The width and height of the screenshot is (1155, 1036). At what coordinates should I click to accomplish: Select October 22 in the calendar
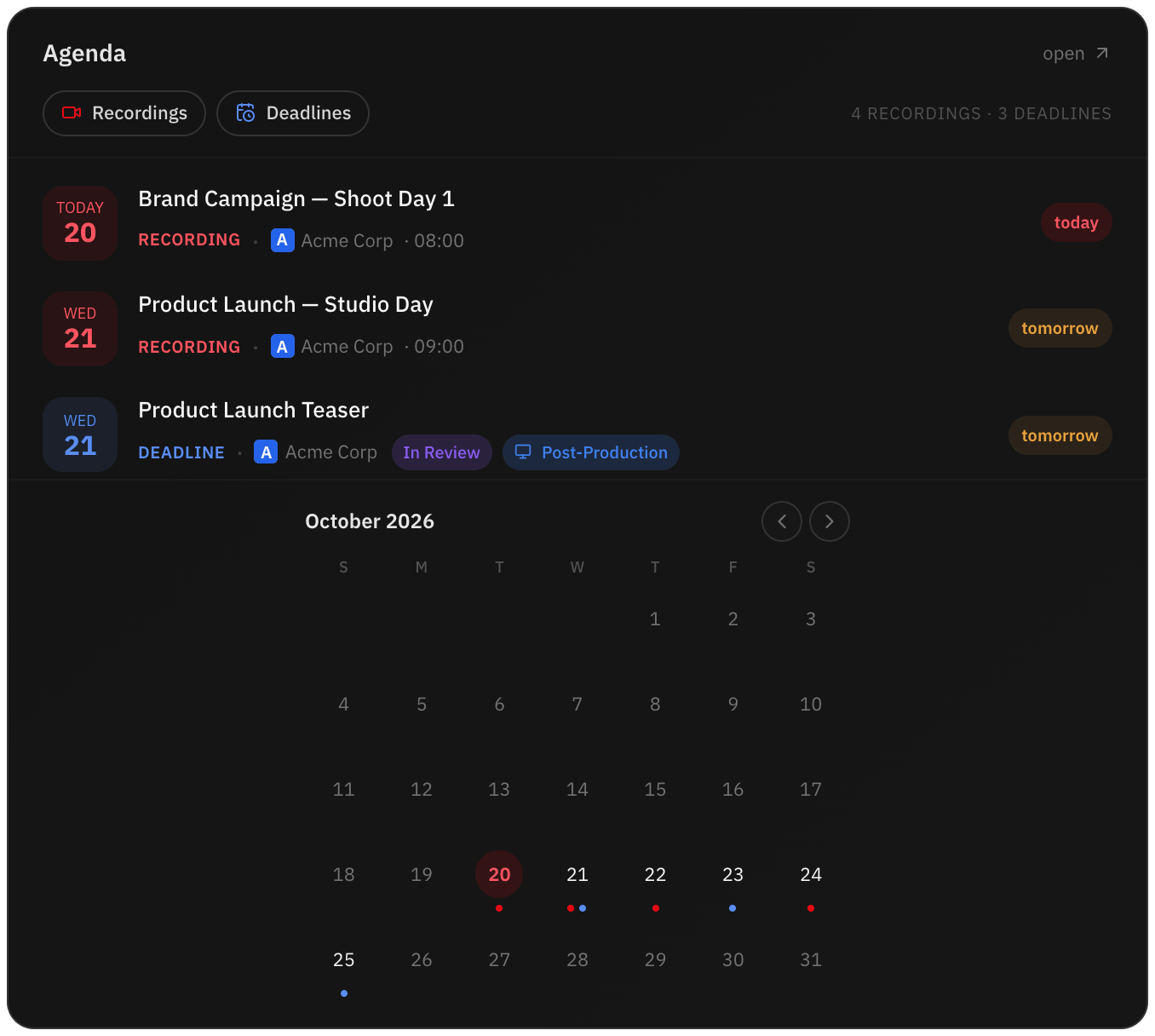655,874
